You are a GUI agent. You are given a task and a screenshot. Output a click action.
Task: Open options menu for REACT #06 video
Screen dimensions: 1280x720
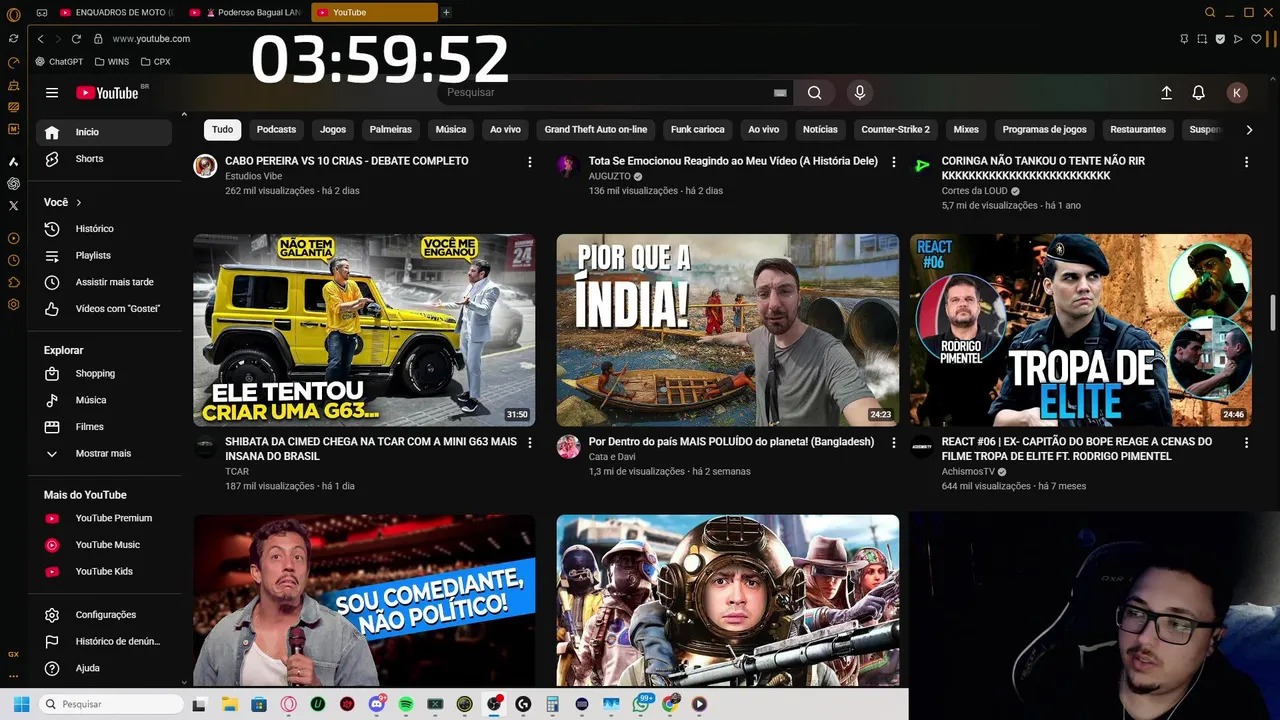[x=1246, y=443]
